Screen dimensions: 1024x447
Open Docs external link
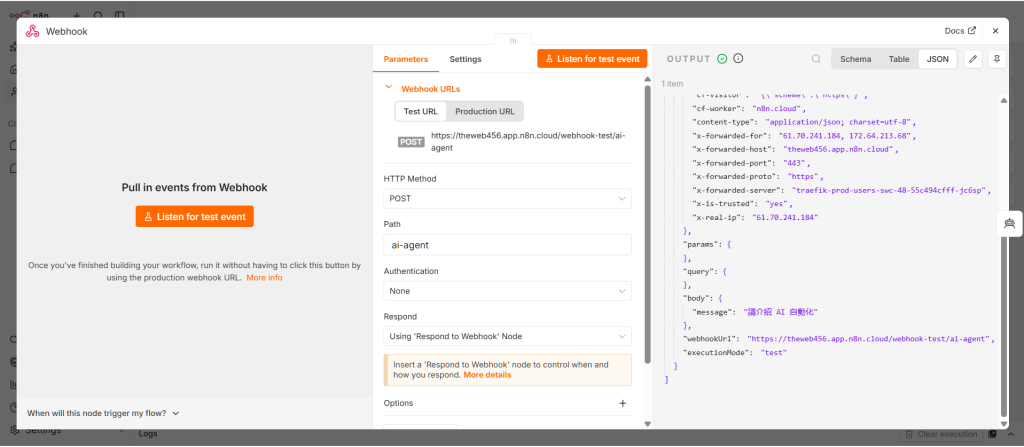(x=960, y=31)
